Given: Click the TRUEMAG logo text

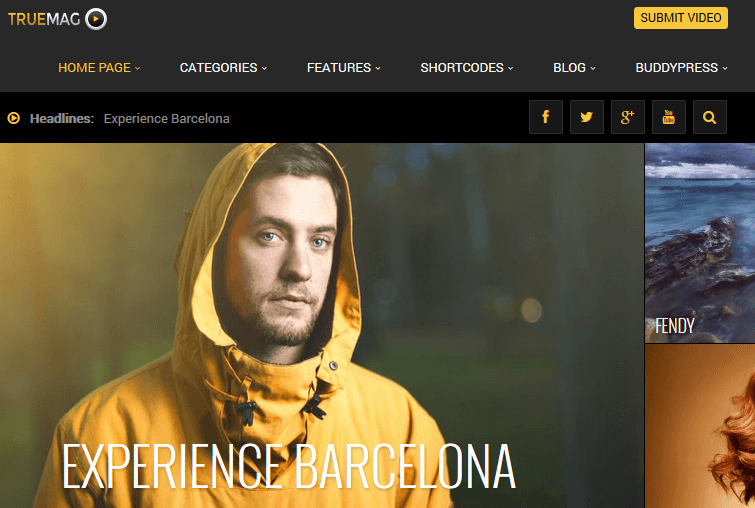Looking at the screenshot, I should [44, 19].
